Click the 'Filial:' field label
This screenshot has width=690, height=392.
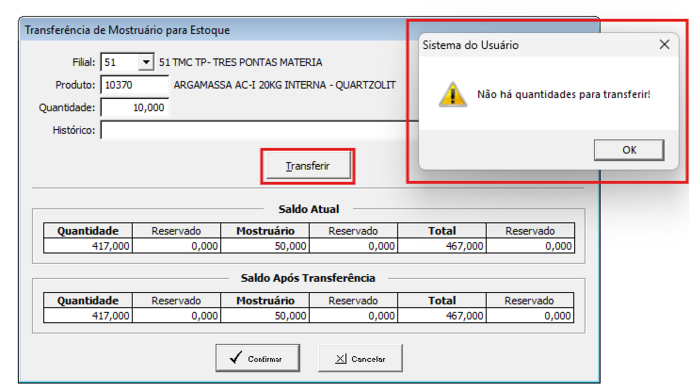point(84,62)
